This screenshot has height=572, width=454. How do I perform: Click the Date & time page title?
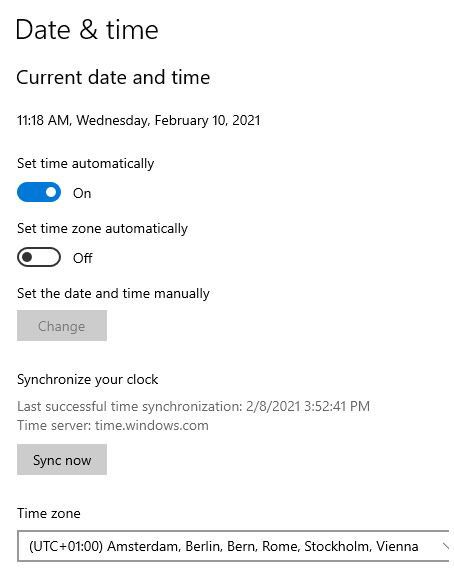[x=87, y=30]
